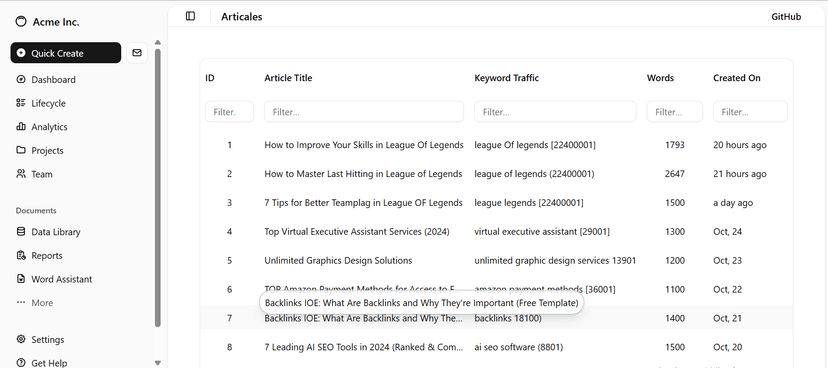
Task: Click the Quick Create button
Action: click(66, 53)
